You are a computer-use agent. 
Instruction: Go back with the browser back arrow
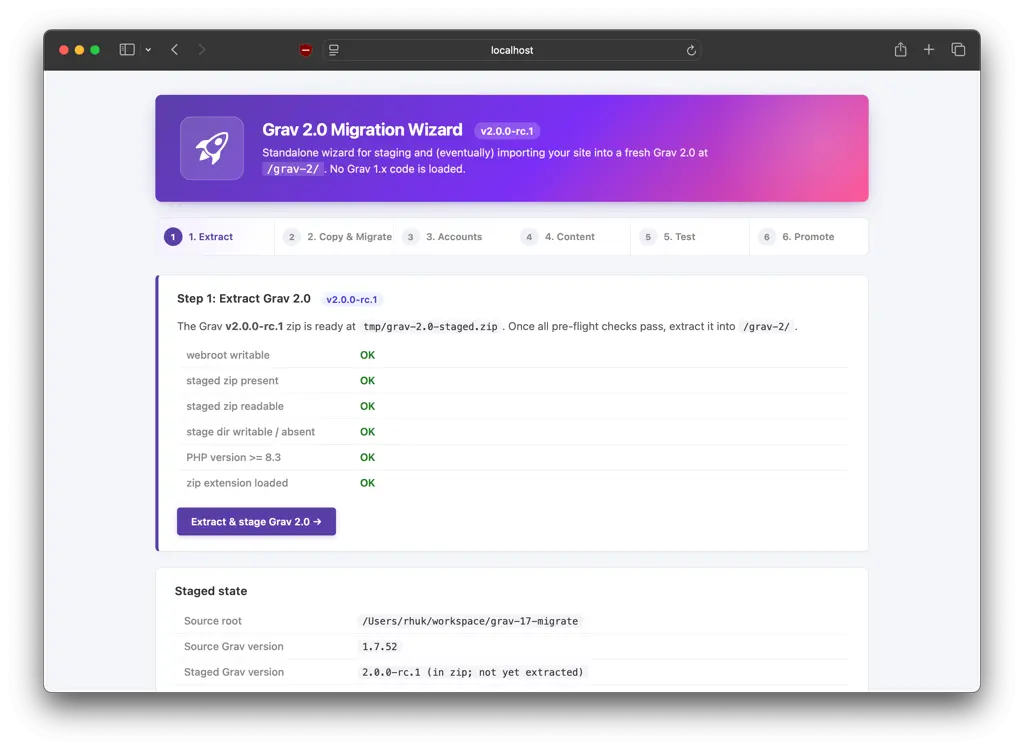[174, 50]
